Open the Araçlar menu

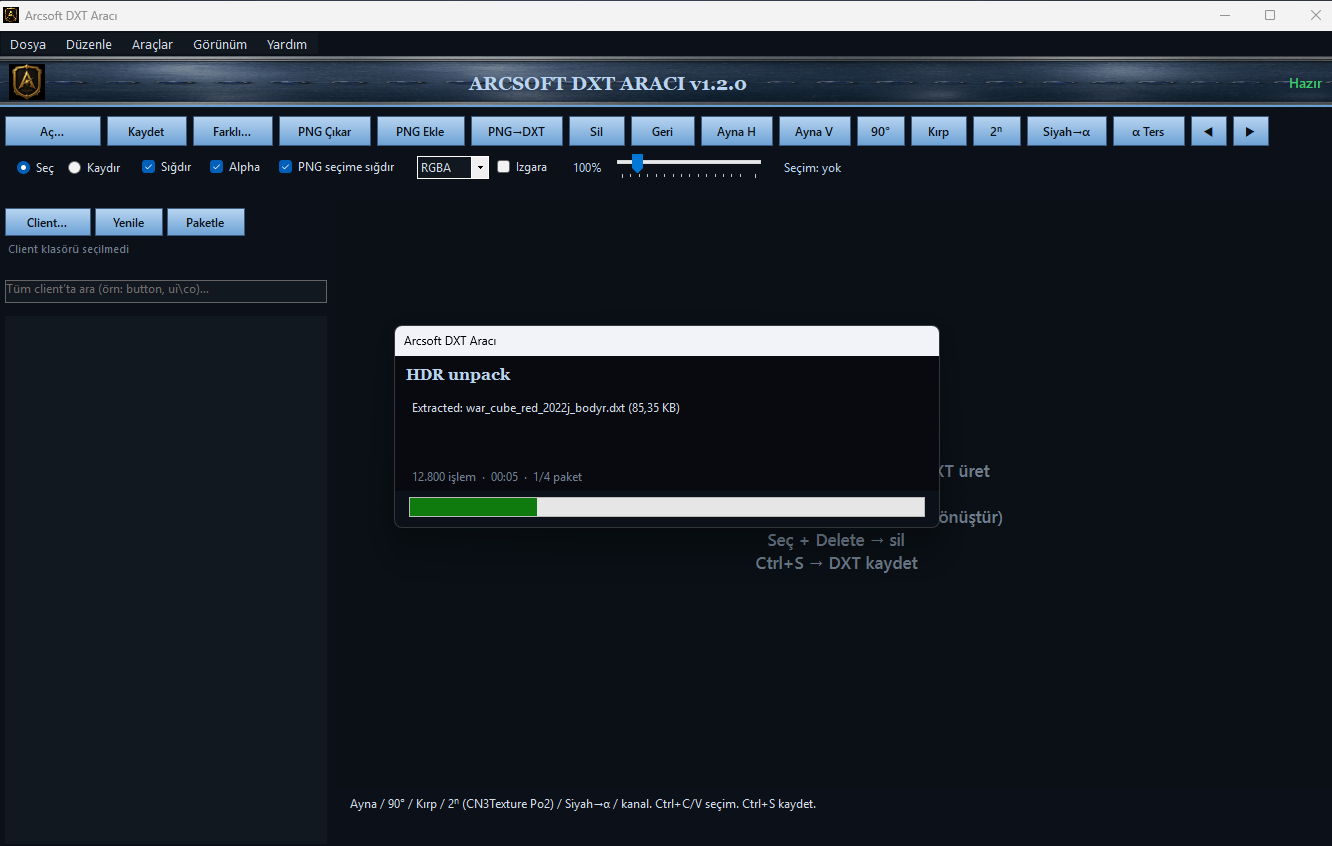click(152, 44)
